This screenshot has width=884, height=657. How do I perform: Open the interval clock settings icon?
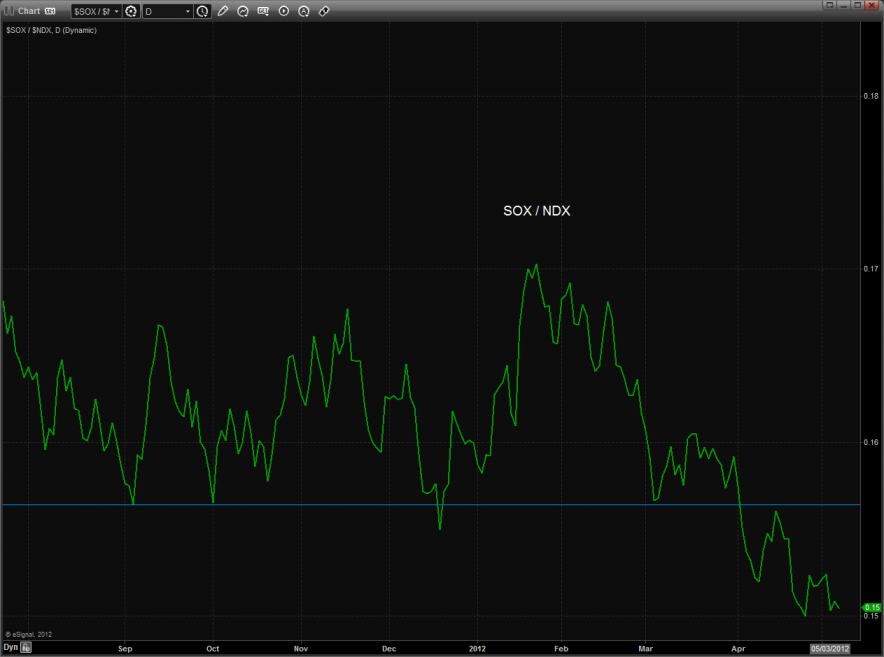tap(203, 11)
